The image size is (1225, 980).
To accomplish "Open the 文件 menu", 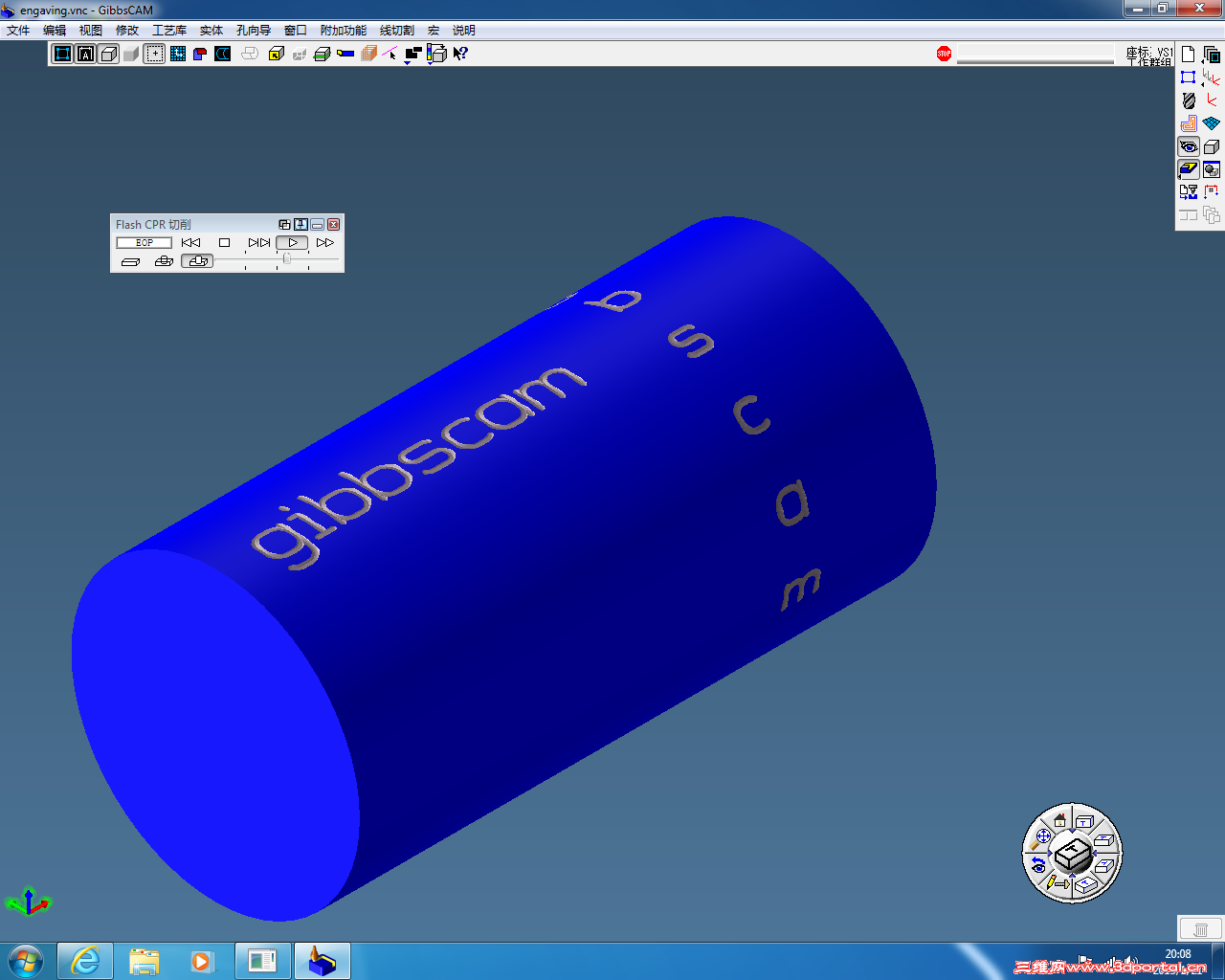I will pyautogui.click(x=18, y=31).
